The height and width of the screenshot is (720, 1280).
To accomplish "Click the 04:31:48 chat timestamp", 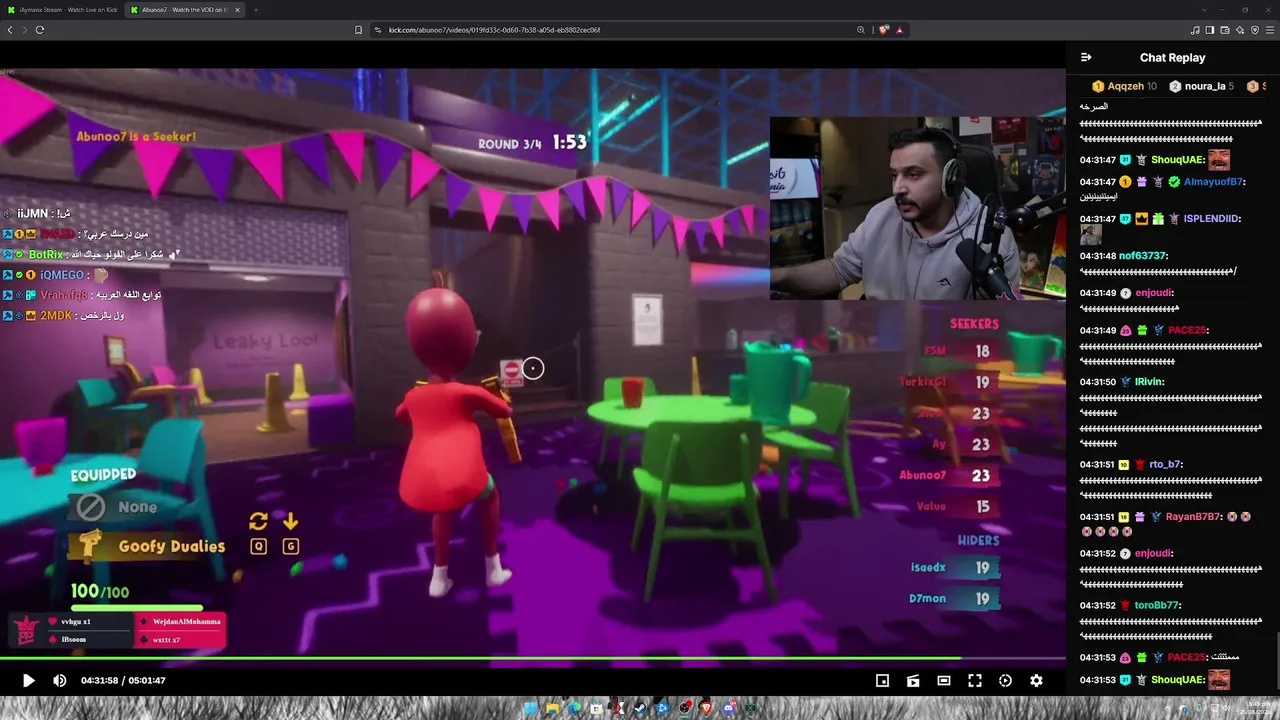I will click(1098, 256).
